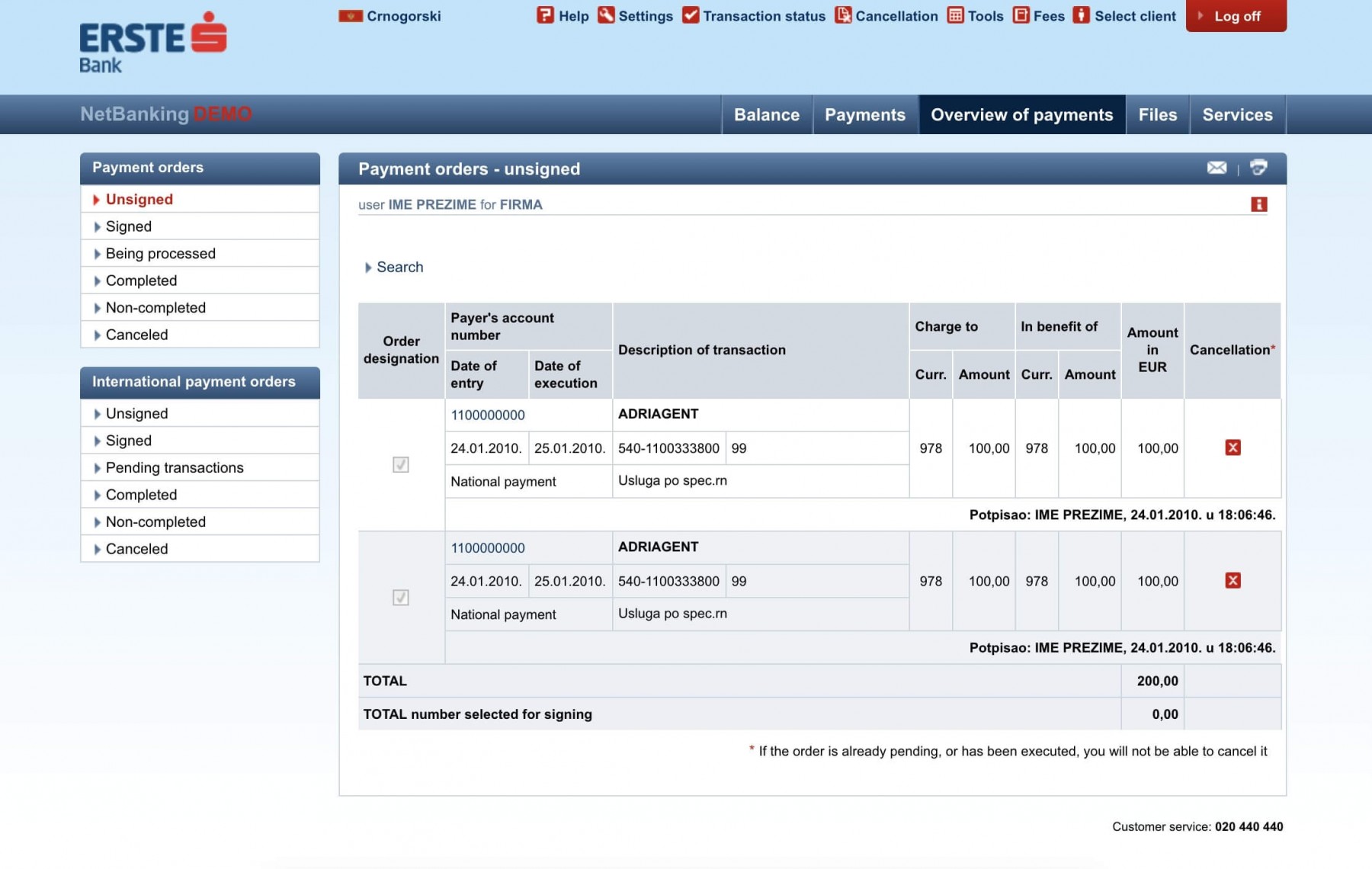
Task: Click the Tools calculator icon
Action: click(955, 15)
